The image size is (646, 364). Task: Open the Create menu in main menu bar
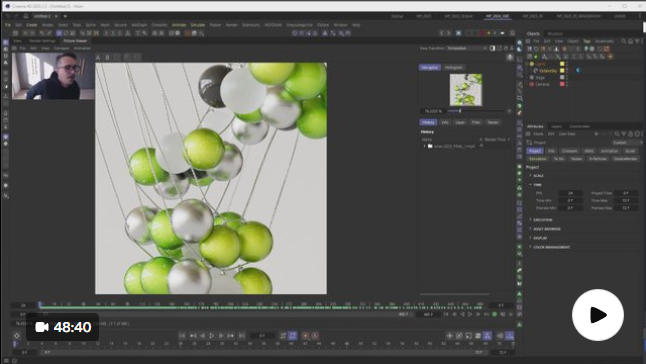[31, 25]
